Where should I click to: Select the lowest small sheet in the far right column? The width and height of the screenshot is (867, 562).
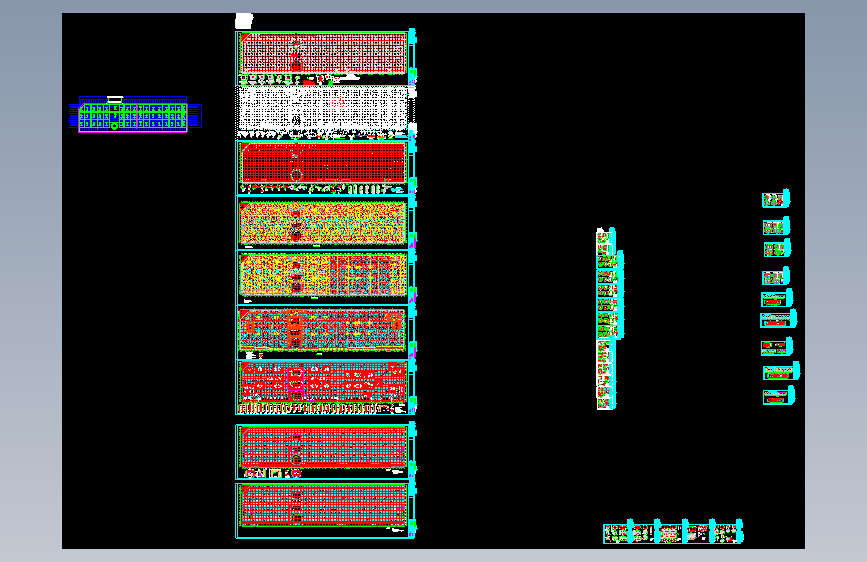point(779,396)
